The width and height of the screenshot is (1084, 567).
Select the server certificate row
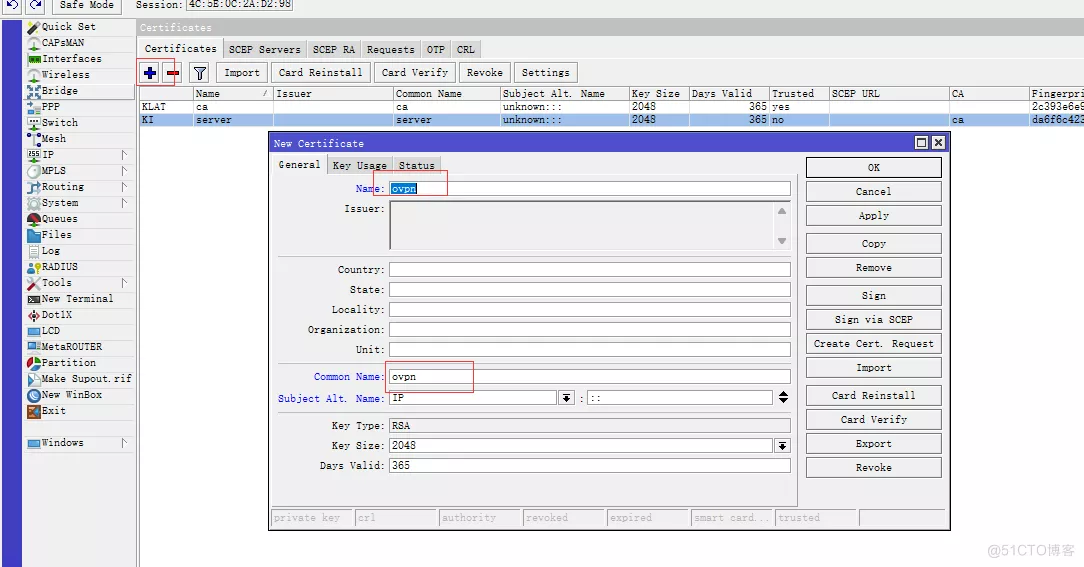click(214, 120)
